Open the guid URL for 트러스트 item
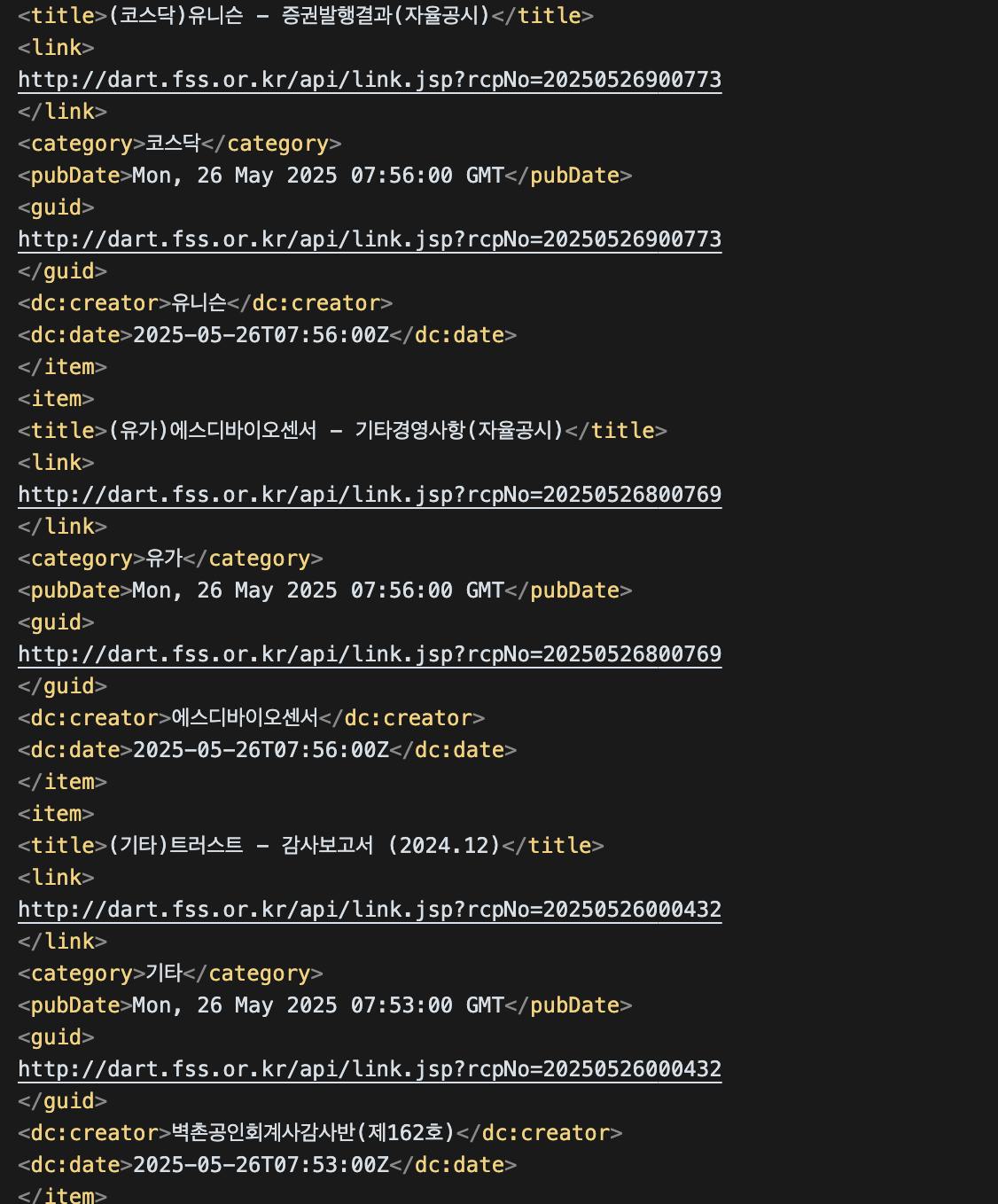Image resolution: width=998 pixels, height=1204 pixels. click(370, 1069)
